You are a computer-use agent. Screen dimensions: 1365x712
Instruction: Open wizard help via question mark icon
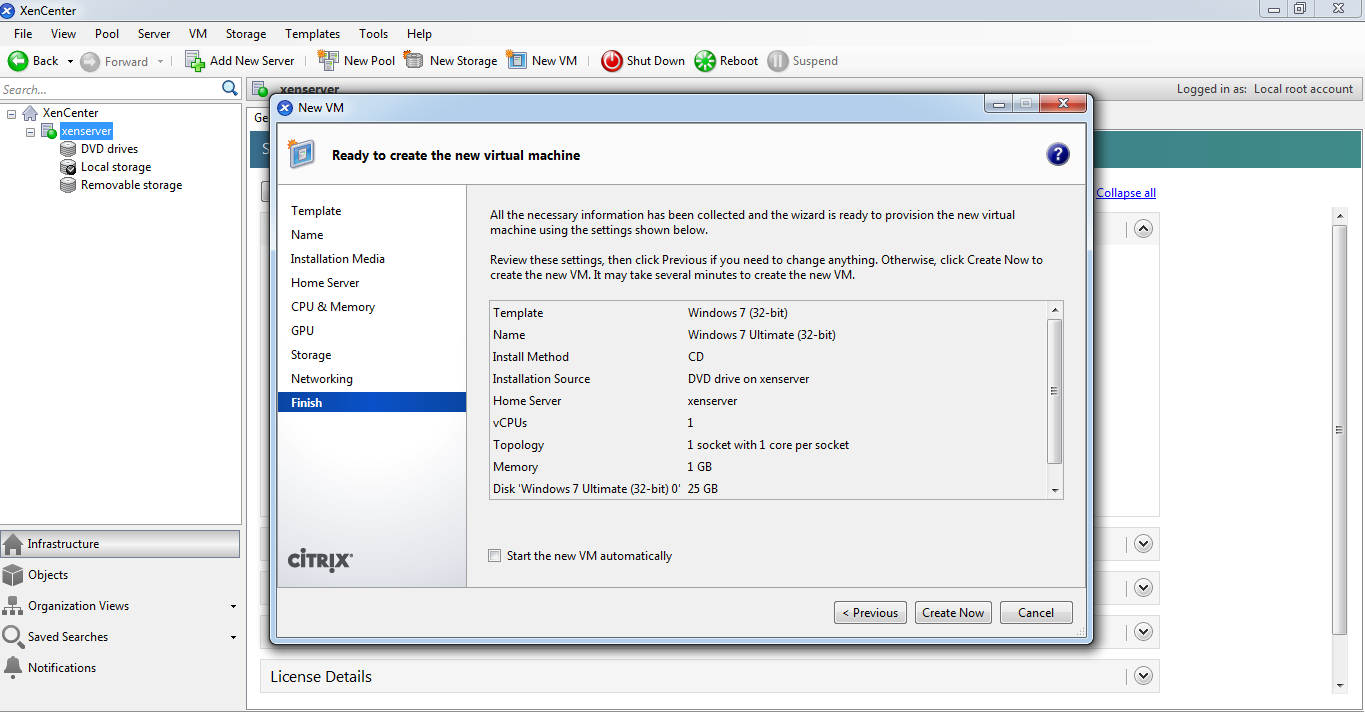tap(1058, 154)
